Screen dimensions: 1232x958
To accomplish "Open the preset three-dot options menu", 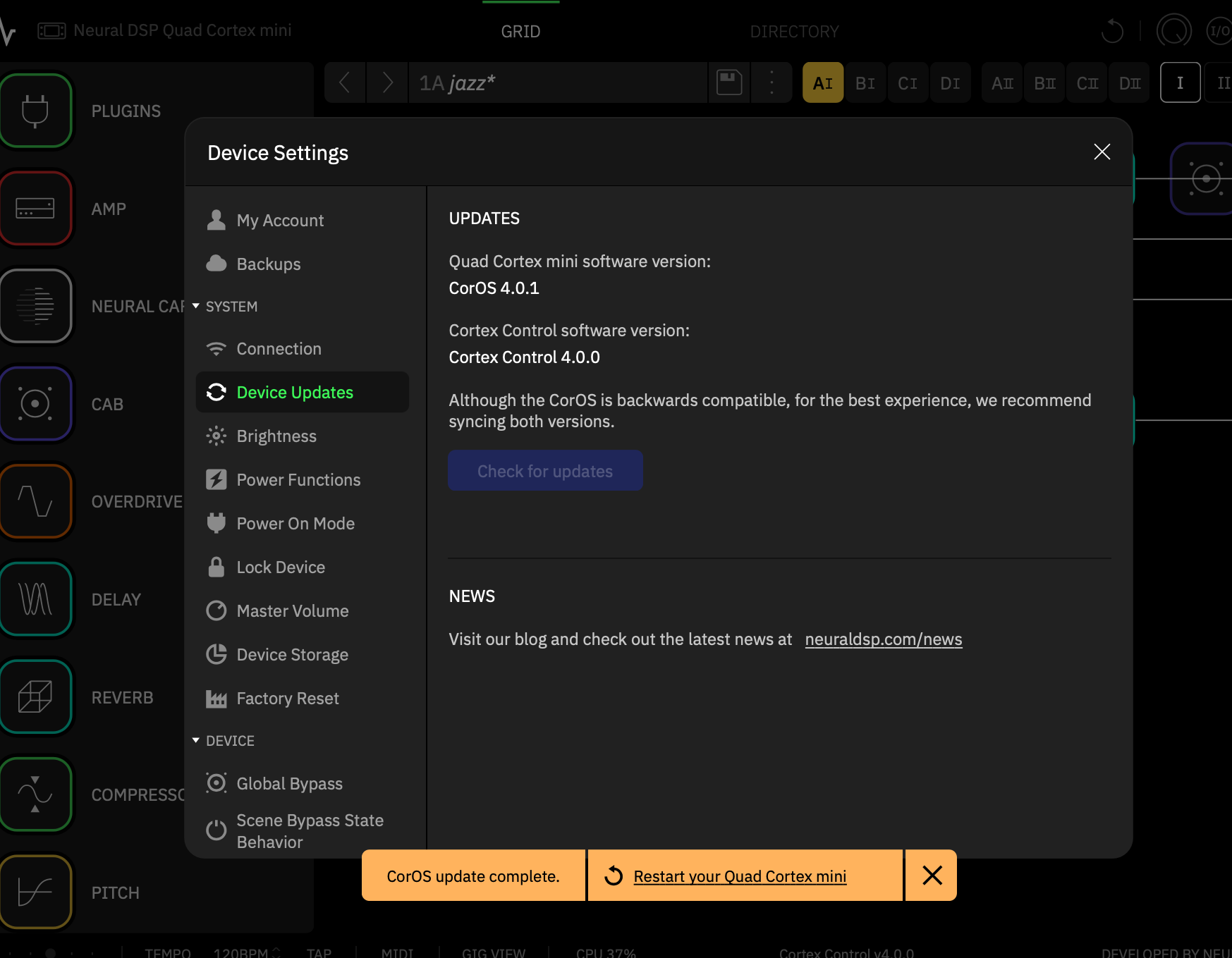I will [x=771, y=82].
